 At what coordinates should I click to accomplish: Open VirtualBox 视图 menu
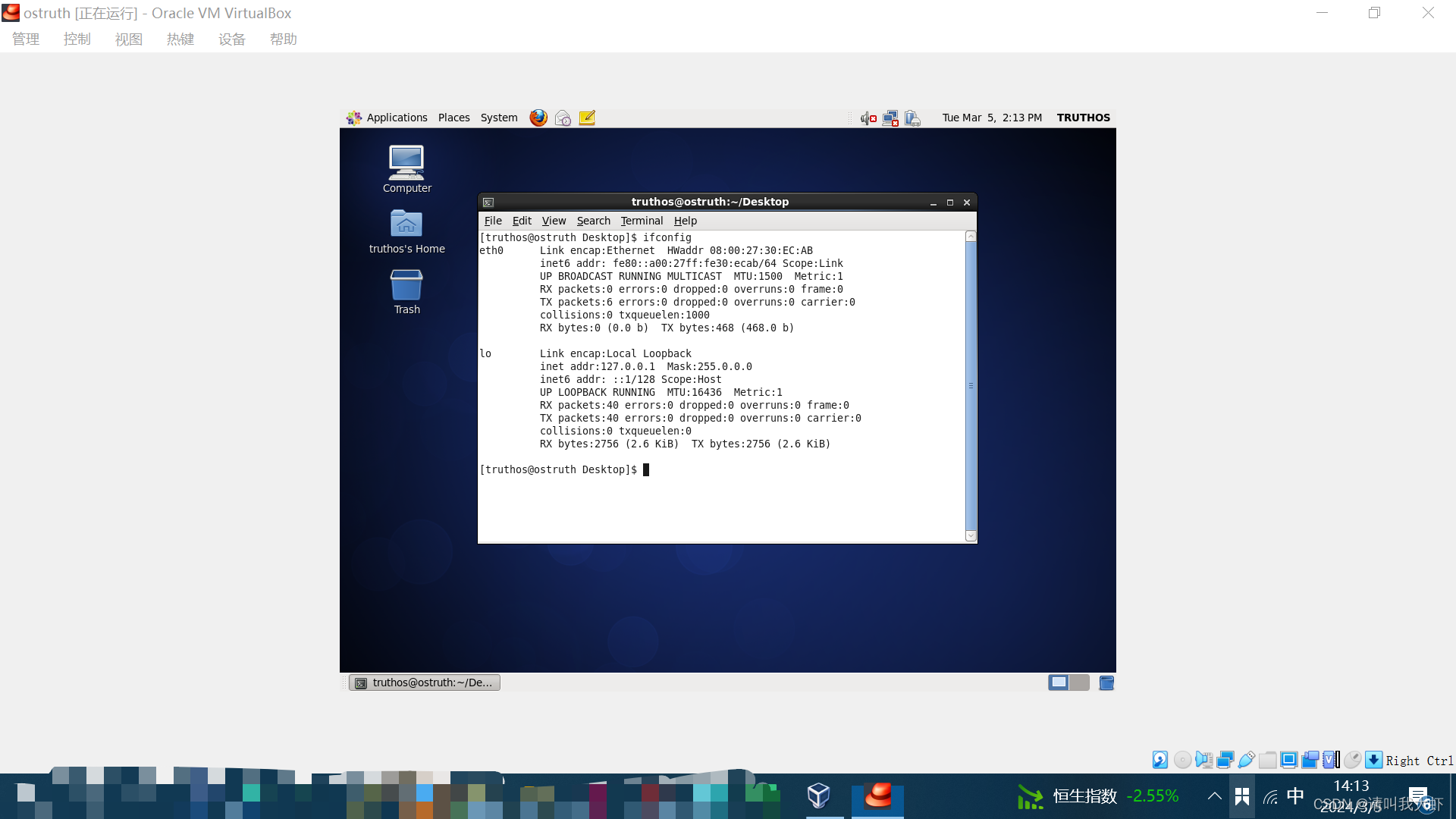click(129, 39)
